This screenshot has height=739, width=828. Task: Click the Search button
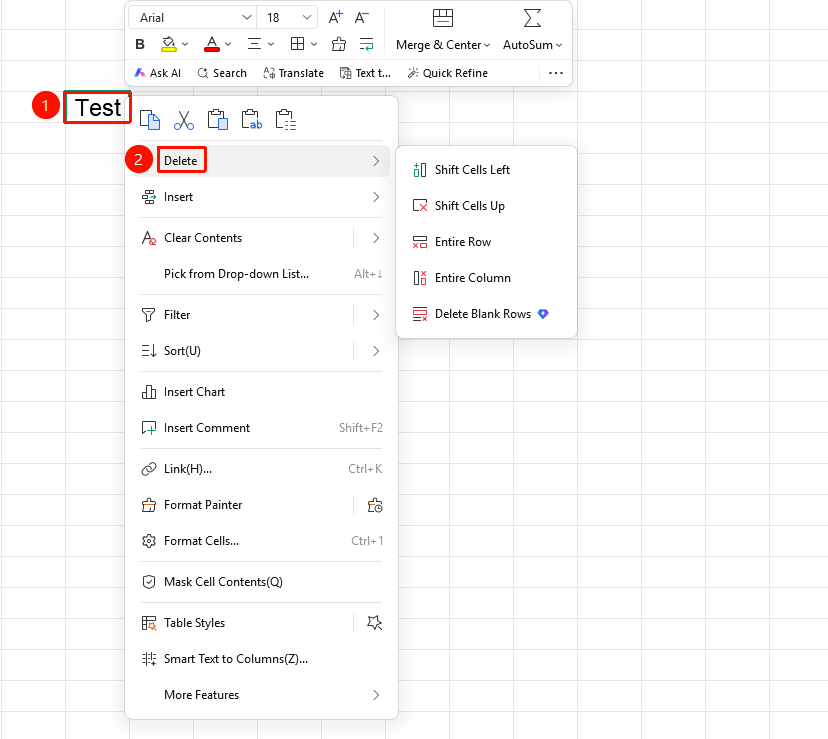tap(222, 73)
